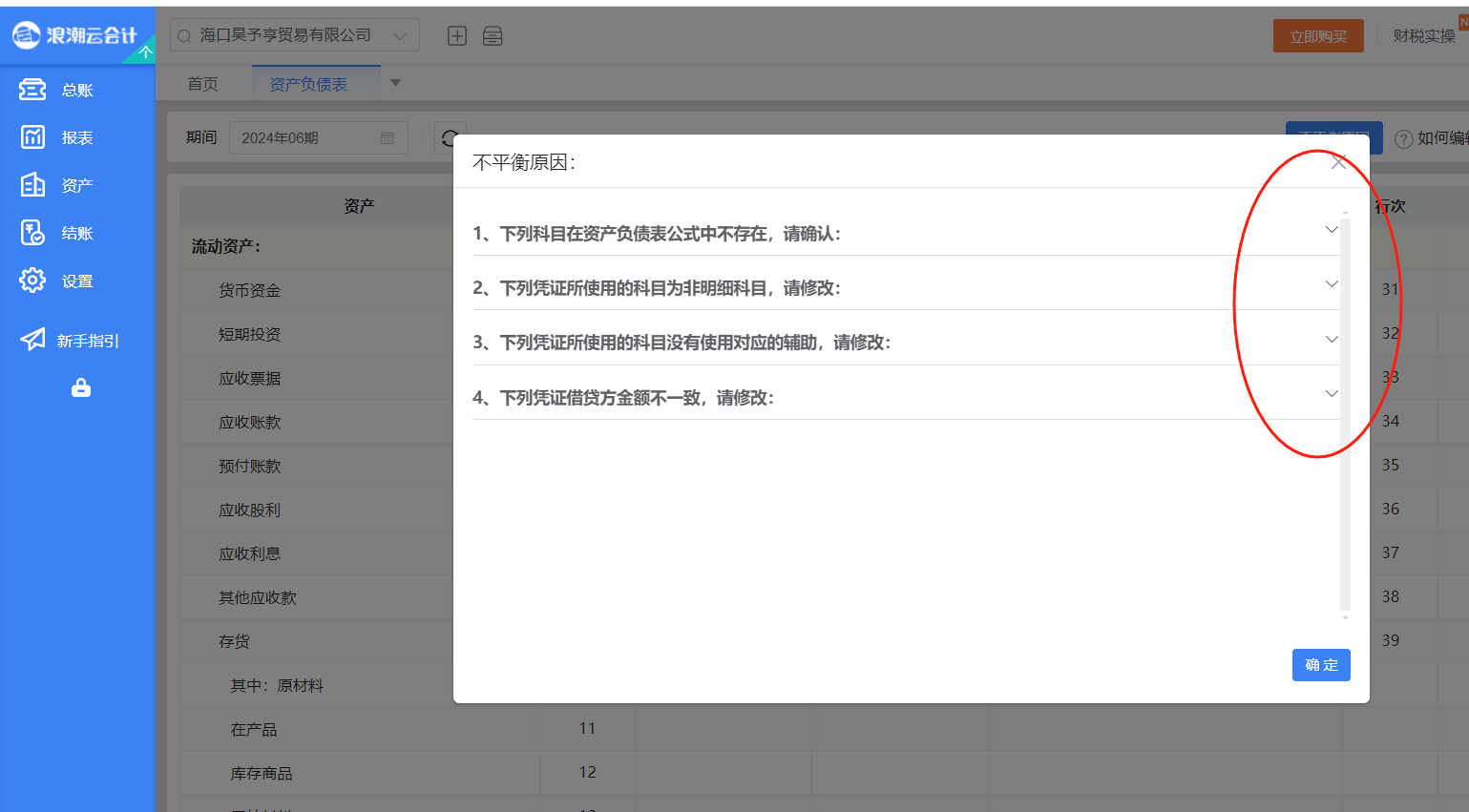Image resolution: width=1469 pixels, height=812 pixels.
Task: Click the 立即购买 buy now button
Action: (1318, 36)
